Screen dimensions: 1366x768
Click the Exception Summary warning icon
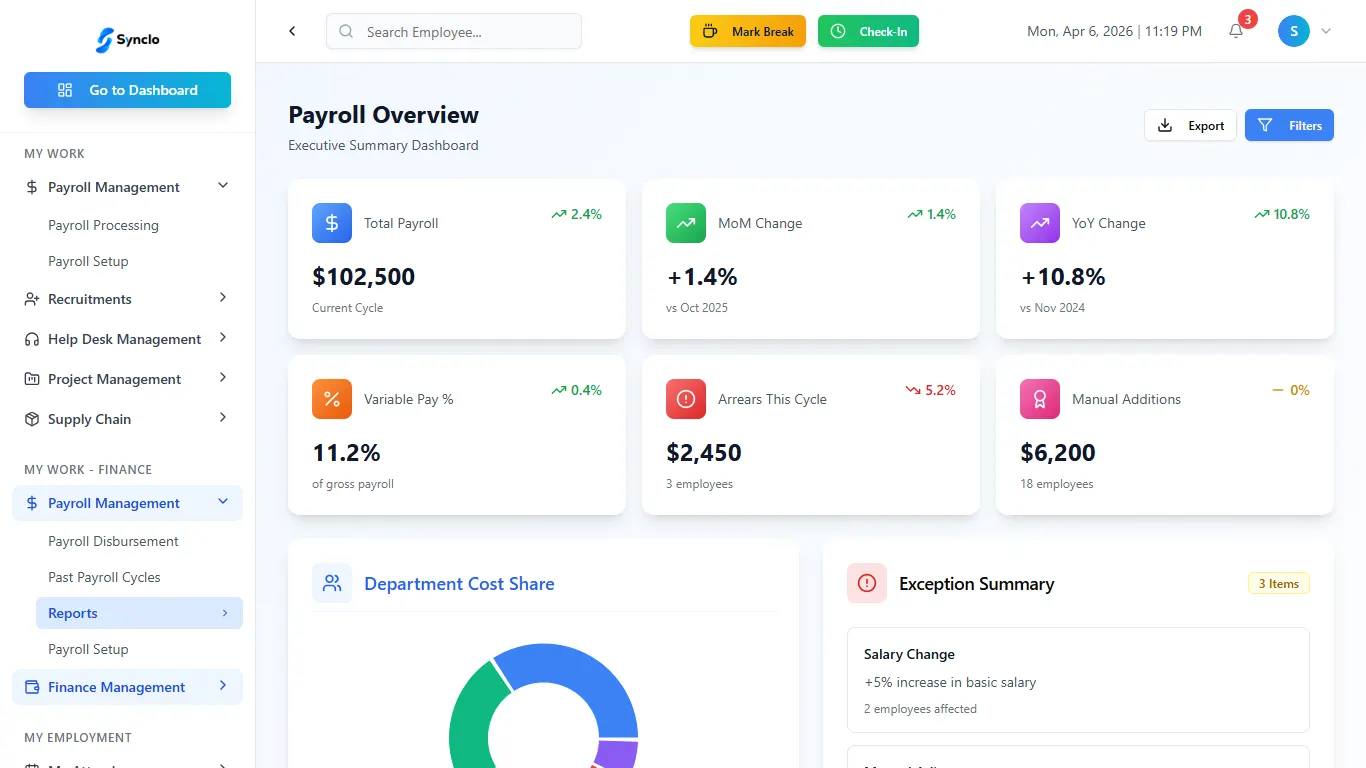click(x=867, y=583)
